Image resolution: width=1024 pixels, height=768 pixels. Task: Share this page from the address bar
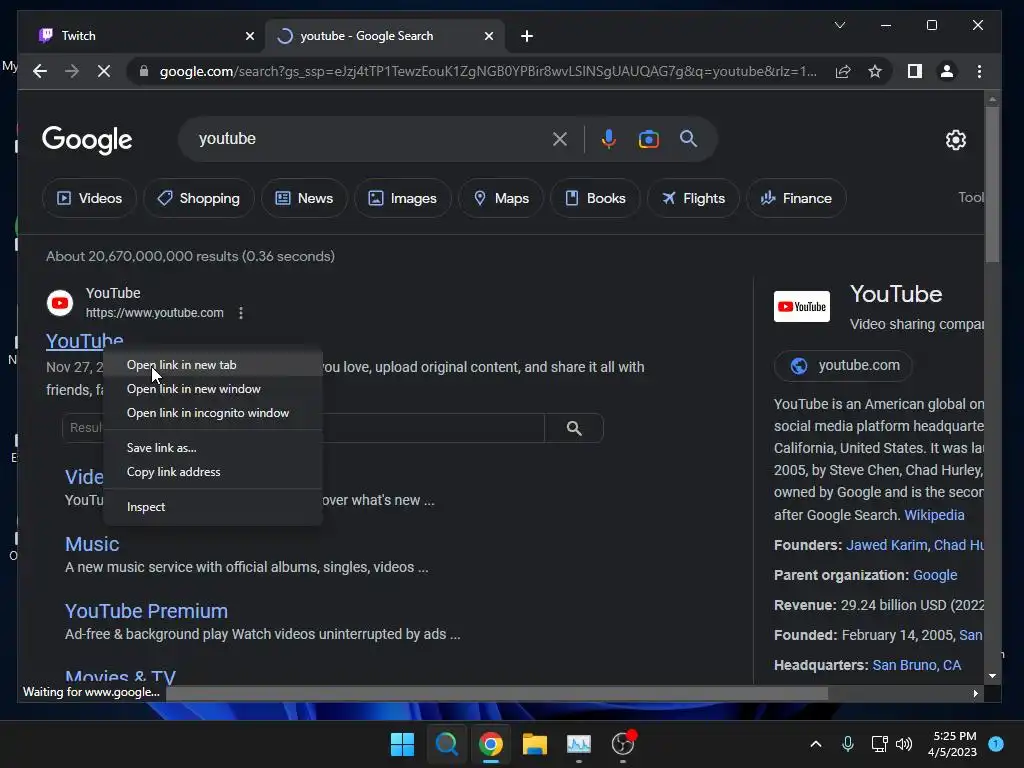[843, 71]
